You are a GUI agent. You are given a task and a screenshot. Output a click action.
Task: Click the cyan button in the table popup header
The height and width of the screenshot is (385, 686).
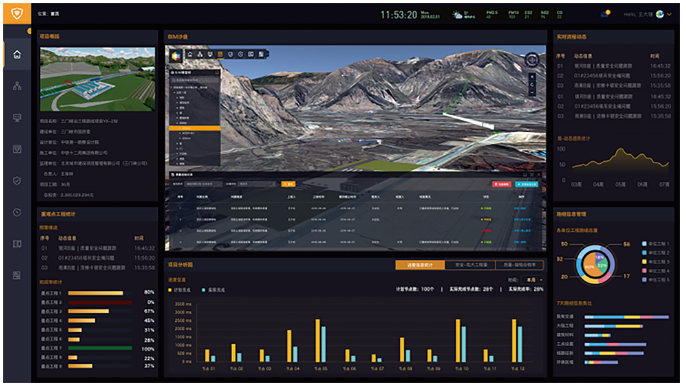pos(526,184)
